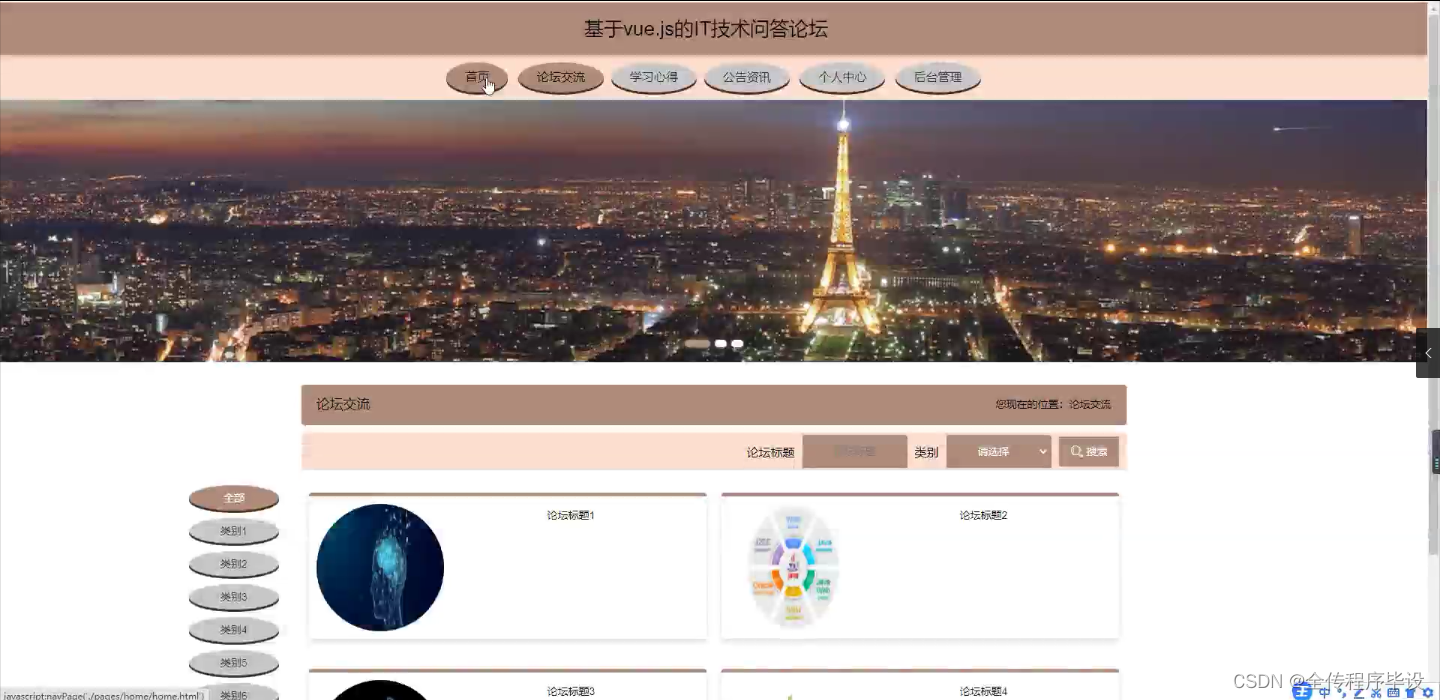The image size is (1440, 700).
Task: Click the 您现在的位置 breadcrumb text
Action: 1053,405
